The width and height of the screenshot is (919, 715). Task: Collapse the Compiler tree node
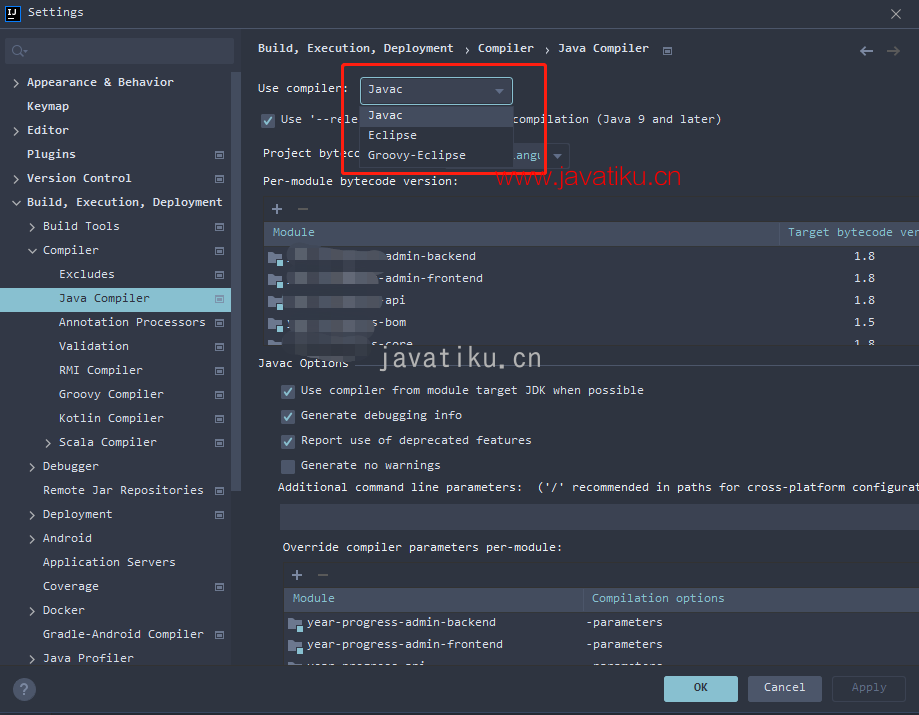pyautogui.click(x=32, y=251)
